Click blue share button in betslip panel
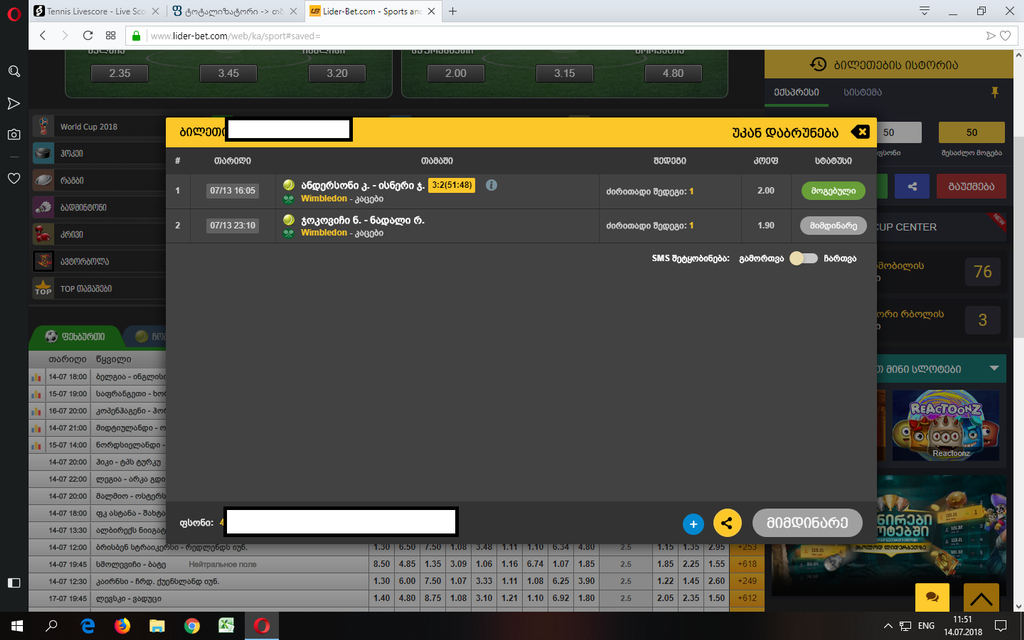This screenshot has width=1024, height=640. [x=912, y=186]
